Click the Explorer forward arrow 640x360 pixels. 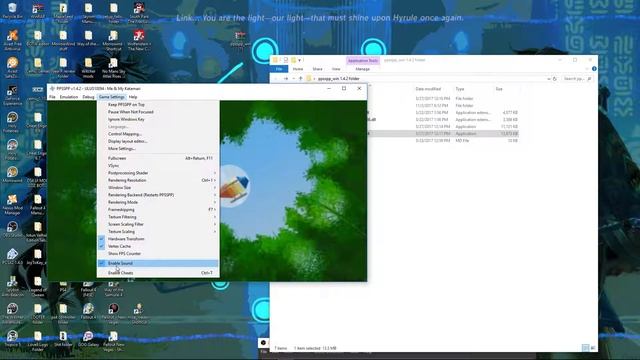coord(286,78)
